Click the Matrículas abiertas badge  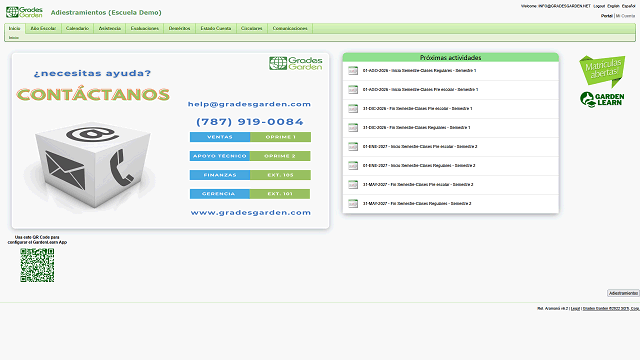(602, 71)
